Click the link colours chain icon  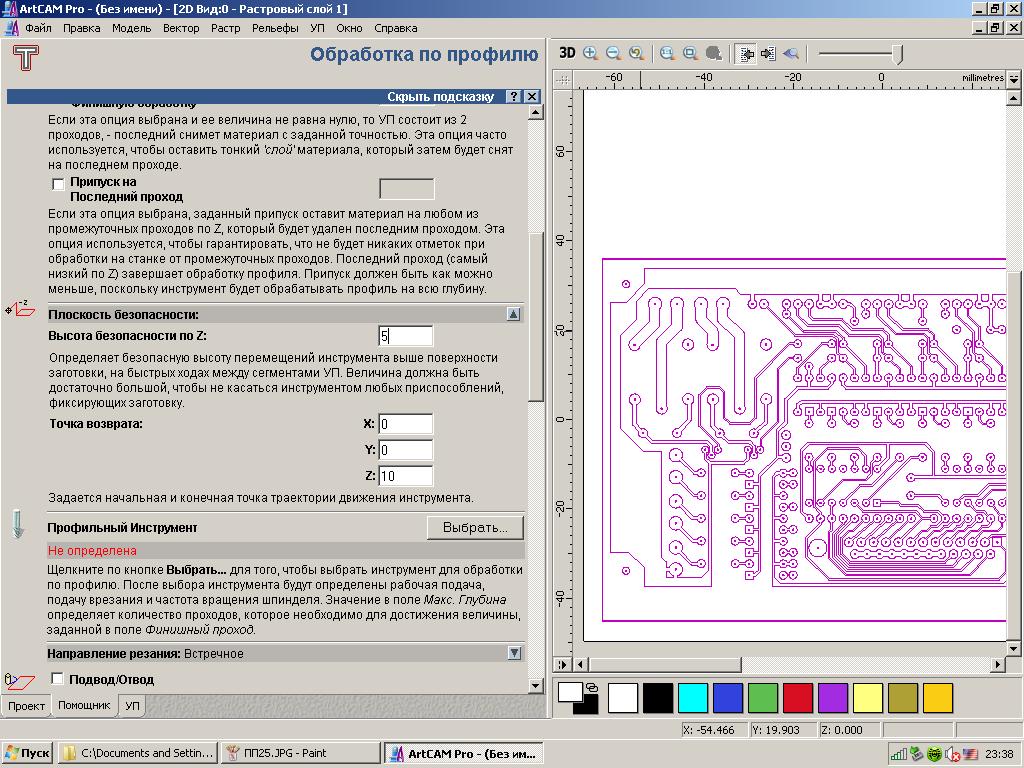(x=592, y=687)
